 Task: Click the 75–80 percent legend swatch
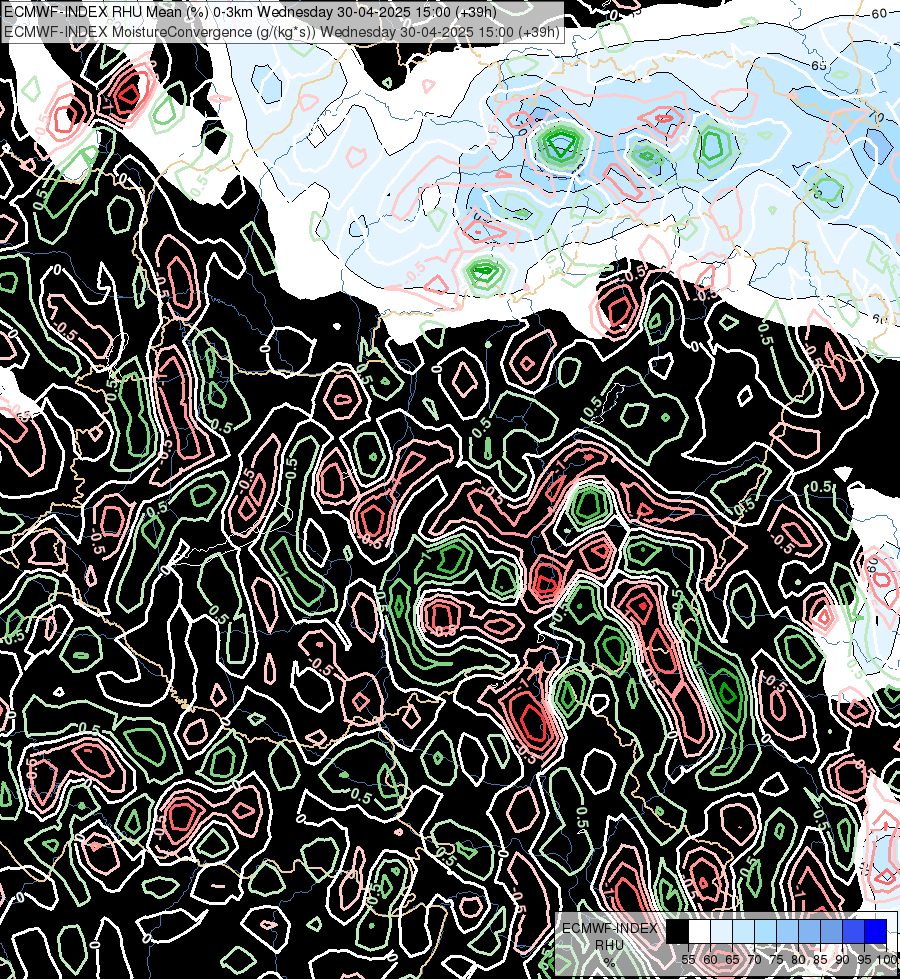(787, 931)
